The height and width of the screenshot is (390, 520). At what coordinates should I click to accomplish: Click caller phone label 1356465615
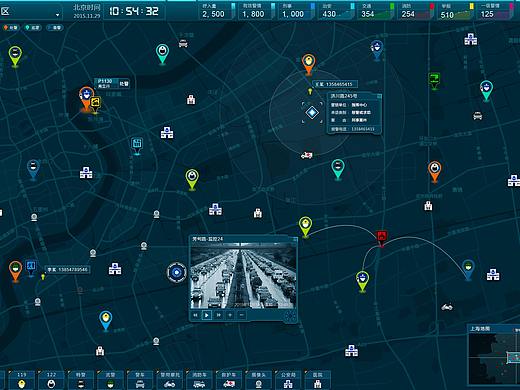click(x=335, y=84)
